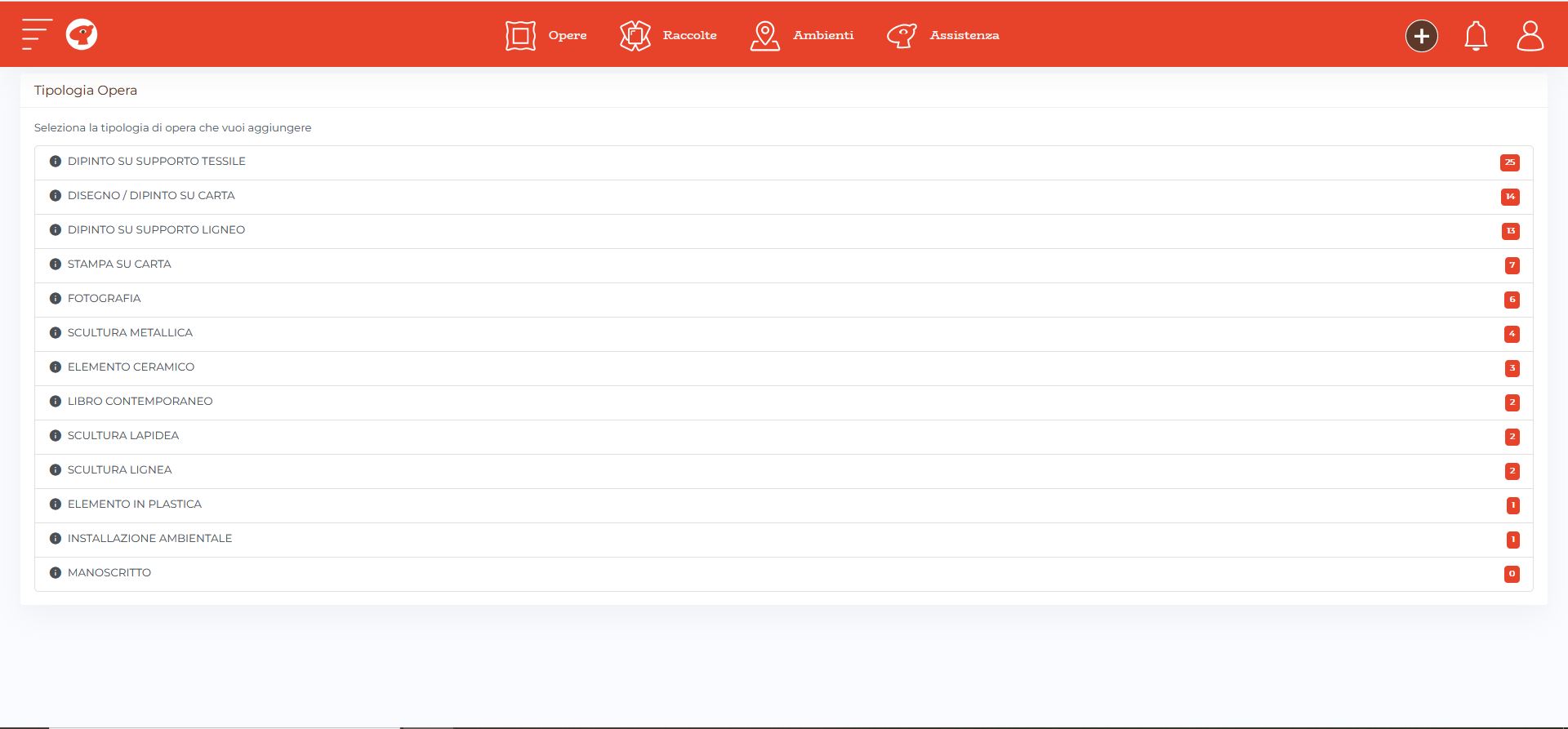Click info icon for Stampa su carta

pyautogui.click(x=56, y=264)
